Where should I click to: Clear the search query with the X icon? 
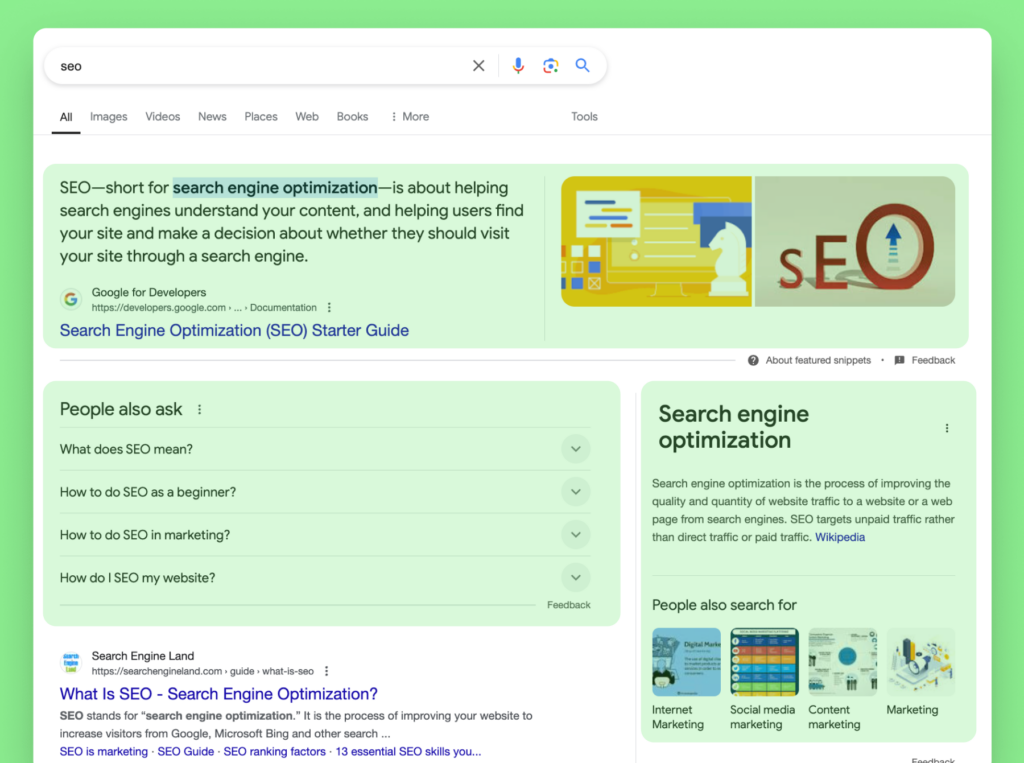(x=478, y=65)
